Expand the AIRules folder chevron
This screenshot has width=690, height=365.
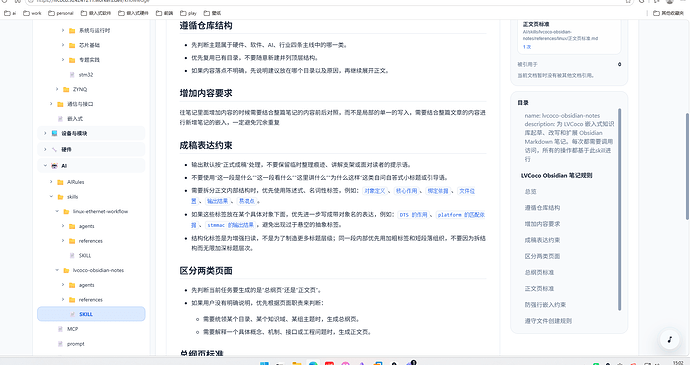[51, 182]
